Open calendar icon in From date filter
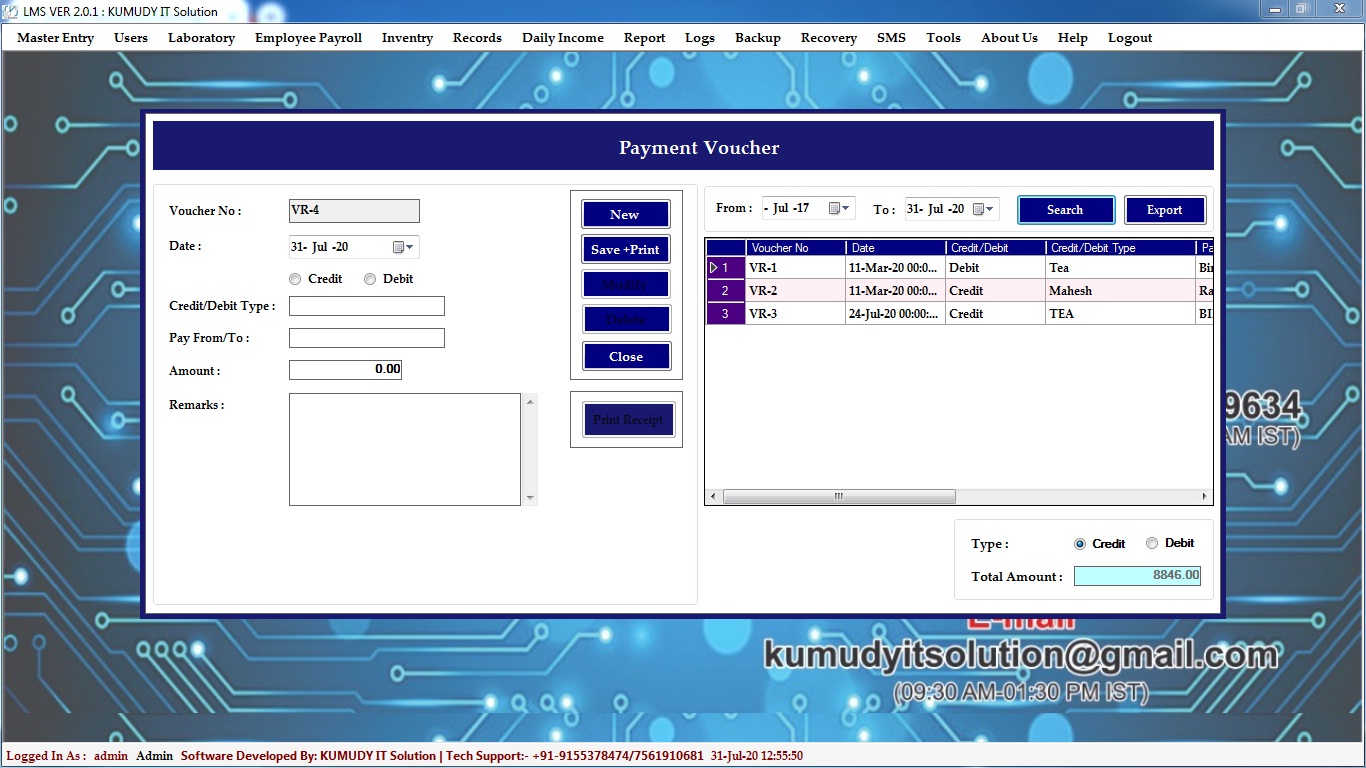Screen dimensions: 1366x768 click(834, 209)
